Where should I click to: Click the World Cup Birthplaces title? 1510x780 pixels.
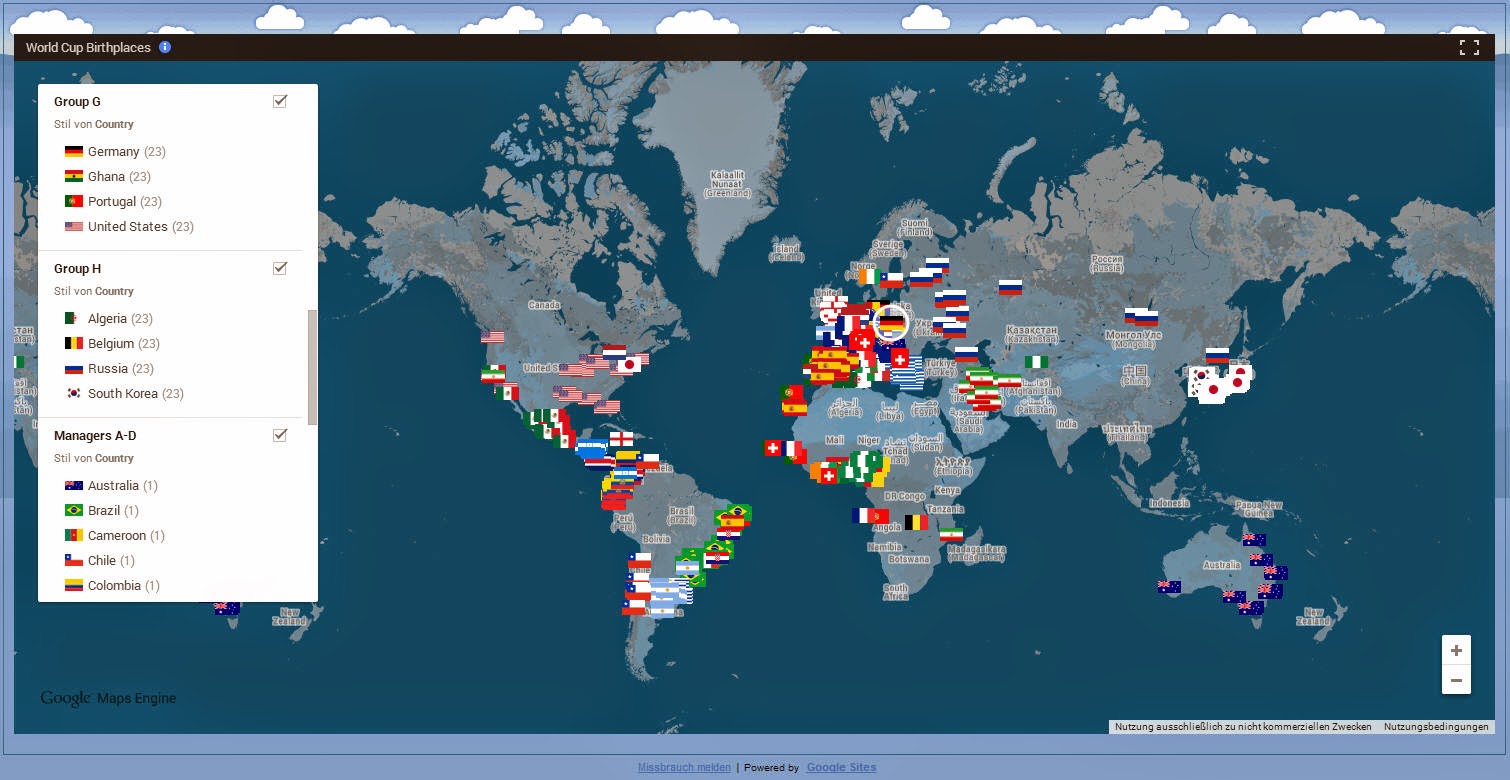coord(89,47)
